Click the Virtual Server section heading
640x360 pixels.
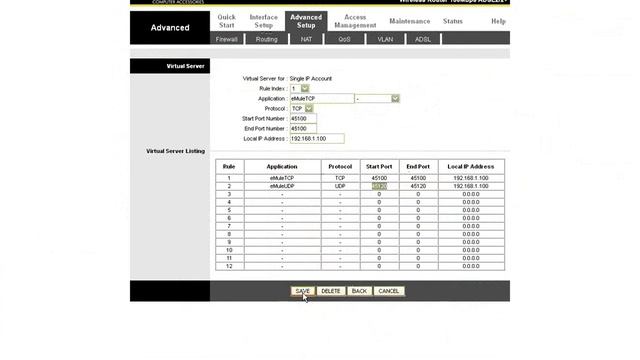[x=185, y=66]
